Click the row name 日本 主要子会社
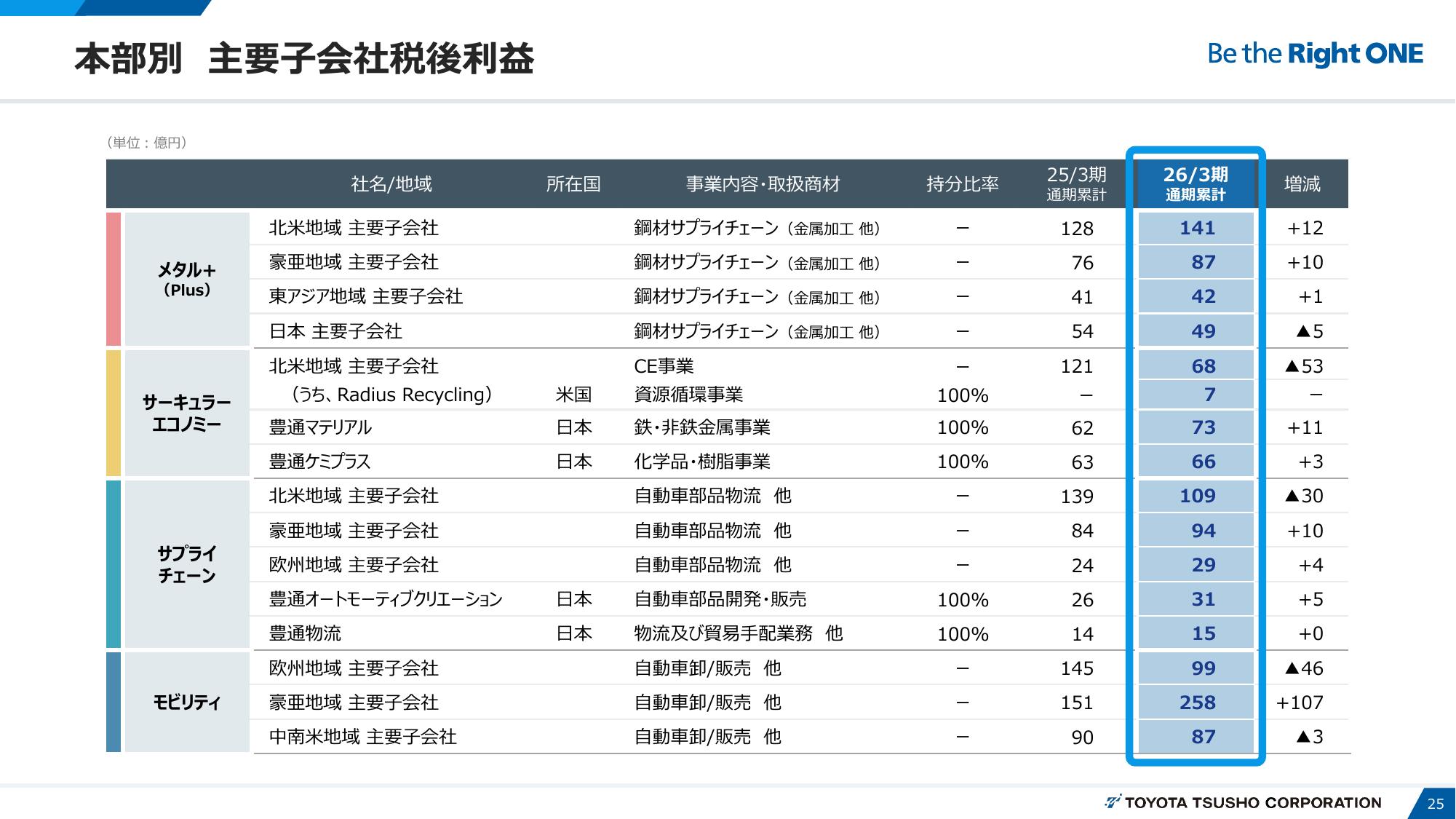 (335, 331)
